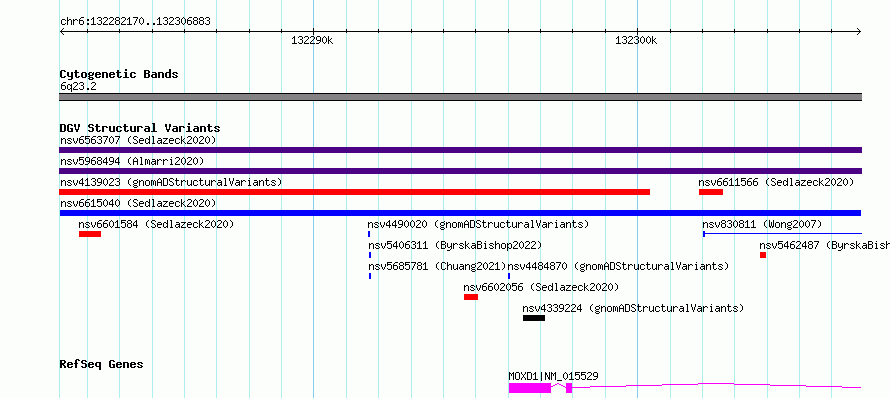Open the nsv6615040 (Sedlazeck2020) label
890x398 pixels.
[138, 203]
